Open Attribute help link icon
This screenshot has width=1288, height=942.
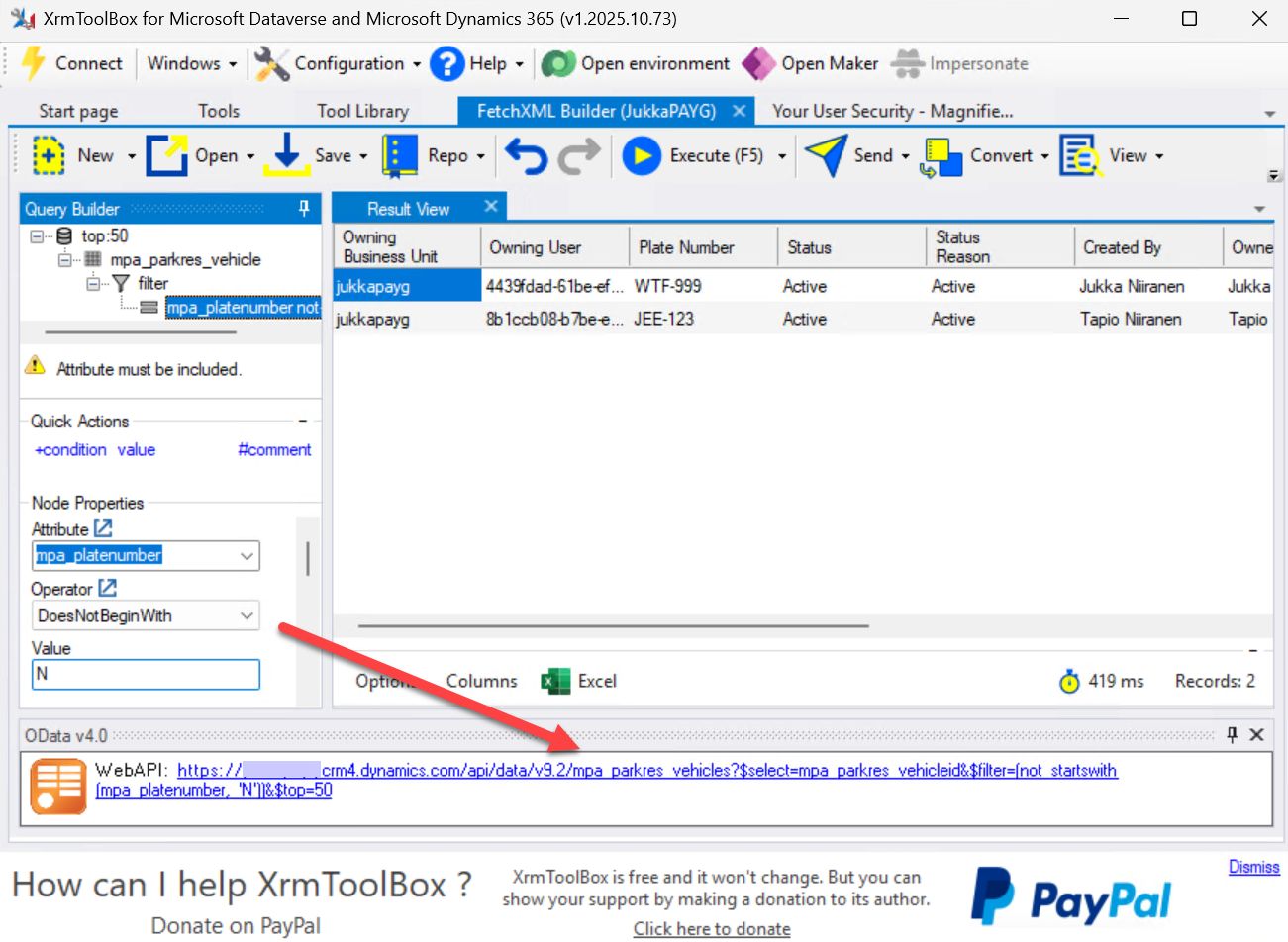pyautogui.click(x=103, y=528)
